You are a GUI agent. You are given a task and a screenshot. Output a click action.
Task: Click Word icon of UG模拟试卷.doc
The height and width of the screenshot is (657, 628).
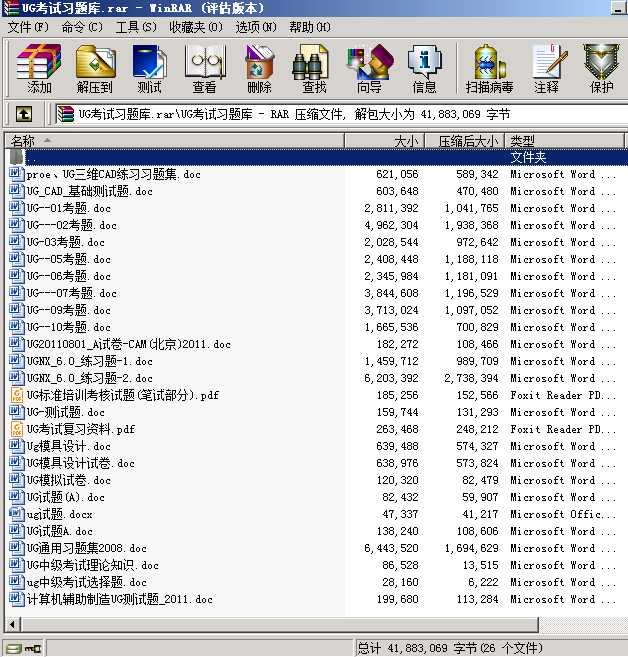pyautogui.click(x=16, y=480)
